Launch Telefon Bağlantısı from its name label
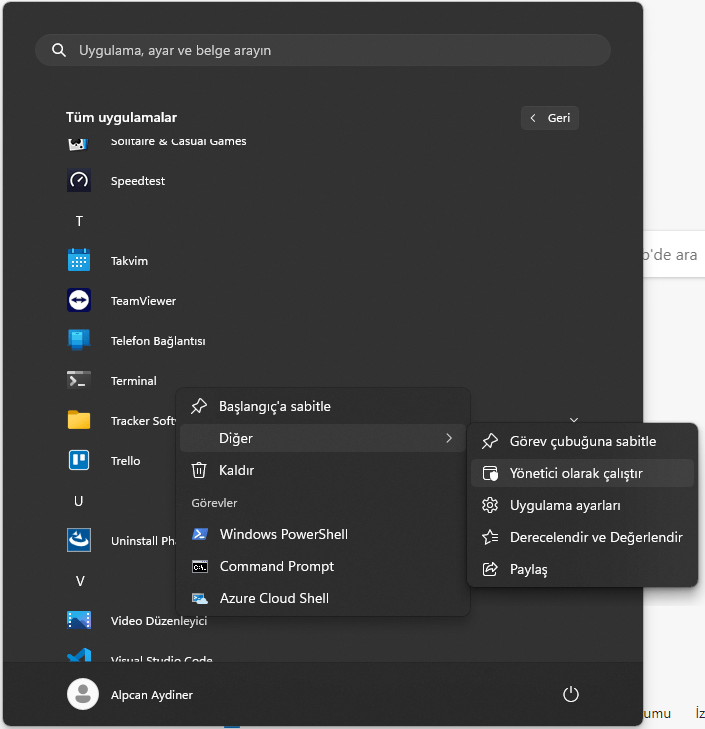 (158, 341)
